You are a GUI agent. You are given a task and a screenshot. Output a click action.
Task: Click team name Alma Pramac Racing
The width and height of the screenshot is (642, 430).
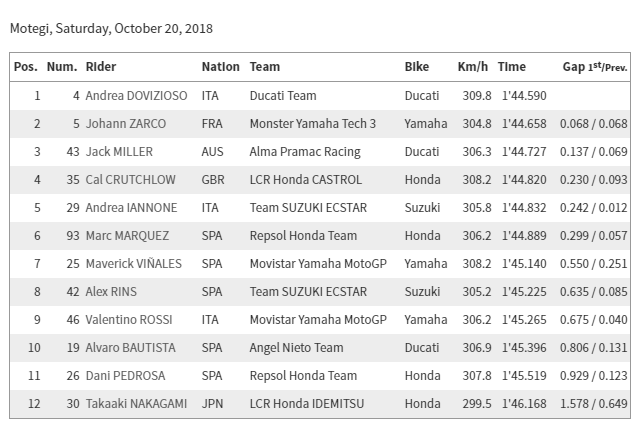[305, 152]
